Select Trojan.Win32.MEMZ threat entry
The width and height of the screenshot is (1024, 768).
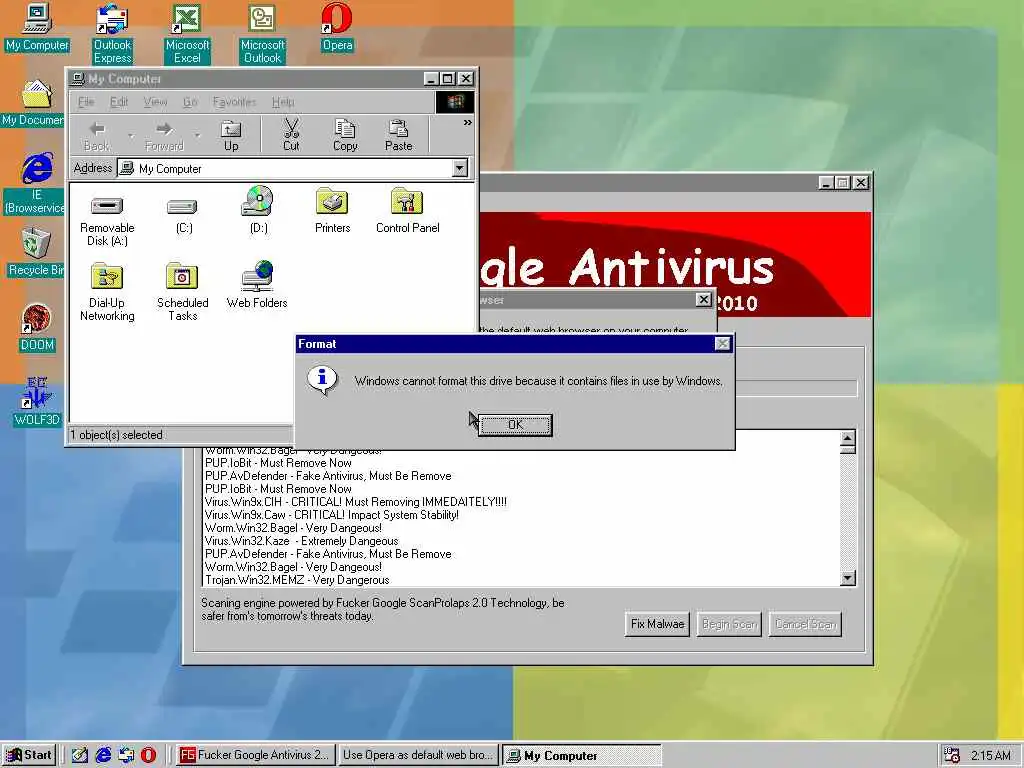297,580
